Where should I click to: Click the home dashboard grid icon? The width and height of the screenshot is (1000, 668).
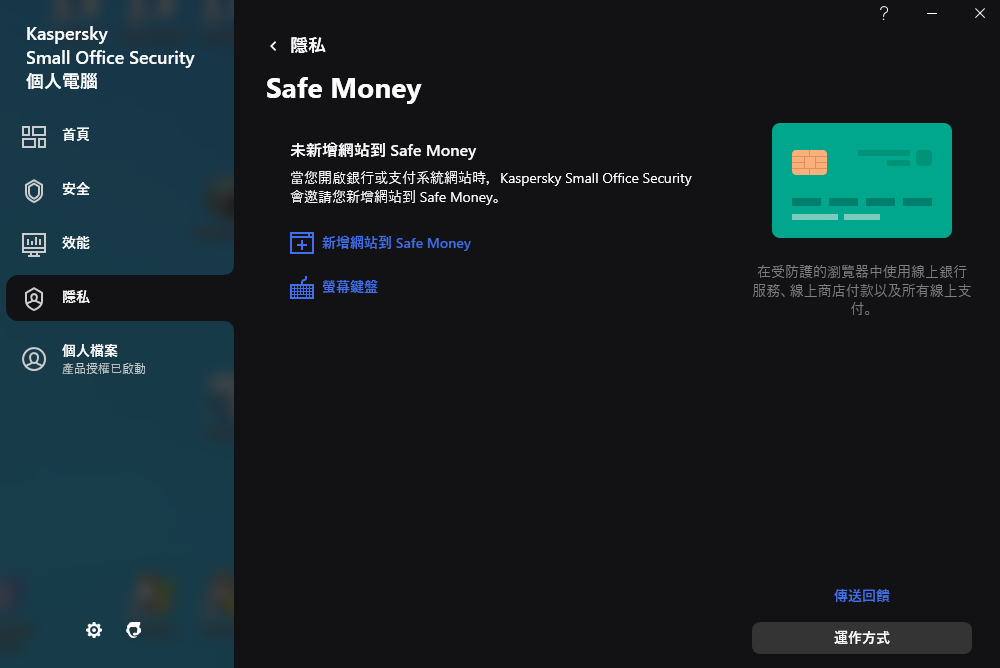coord(34,137)
